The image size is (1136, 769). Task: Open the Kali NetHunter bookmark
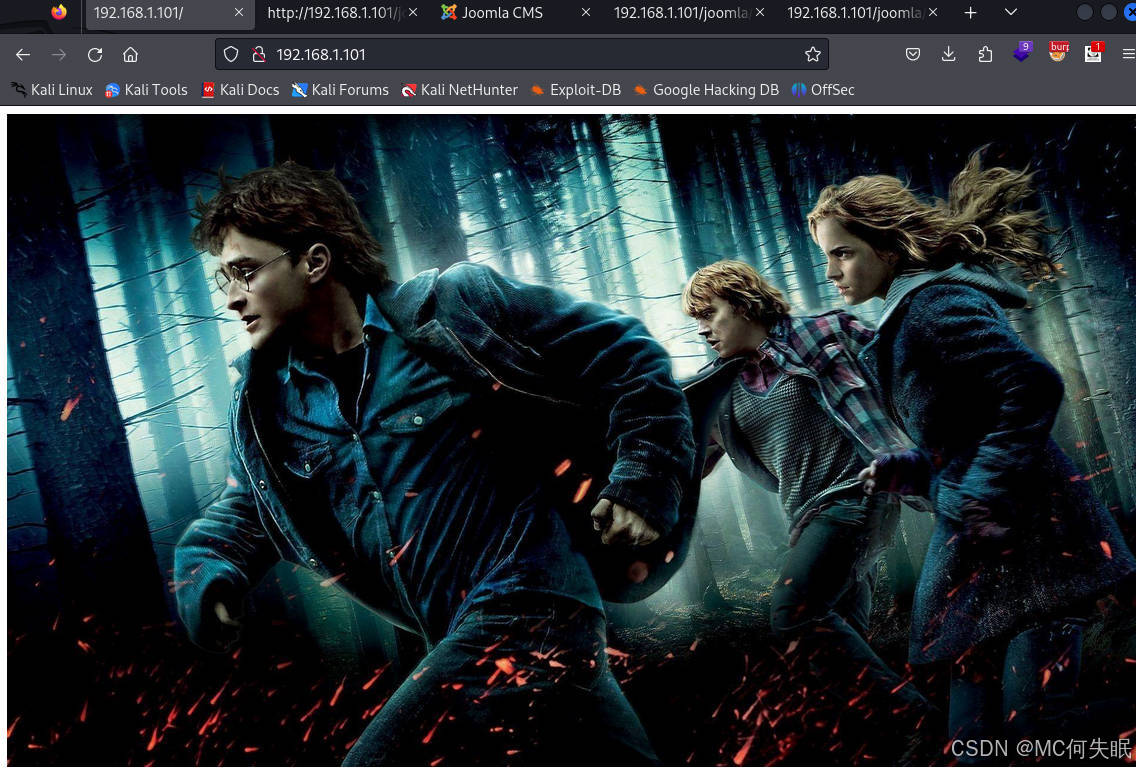[x=460, y=90]
